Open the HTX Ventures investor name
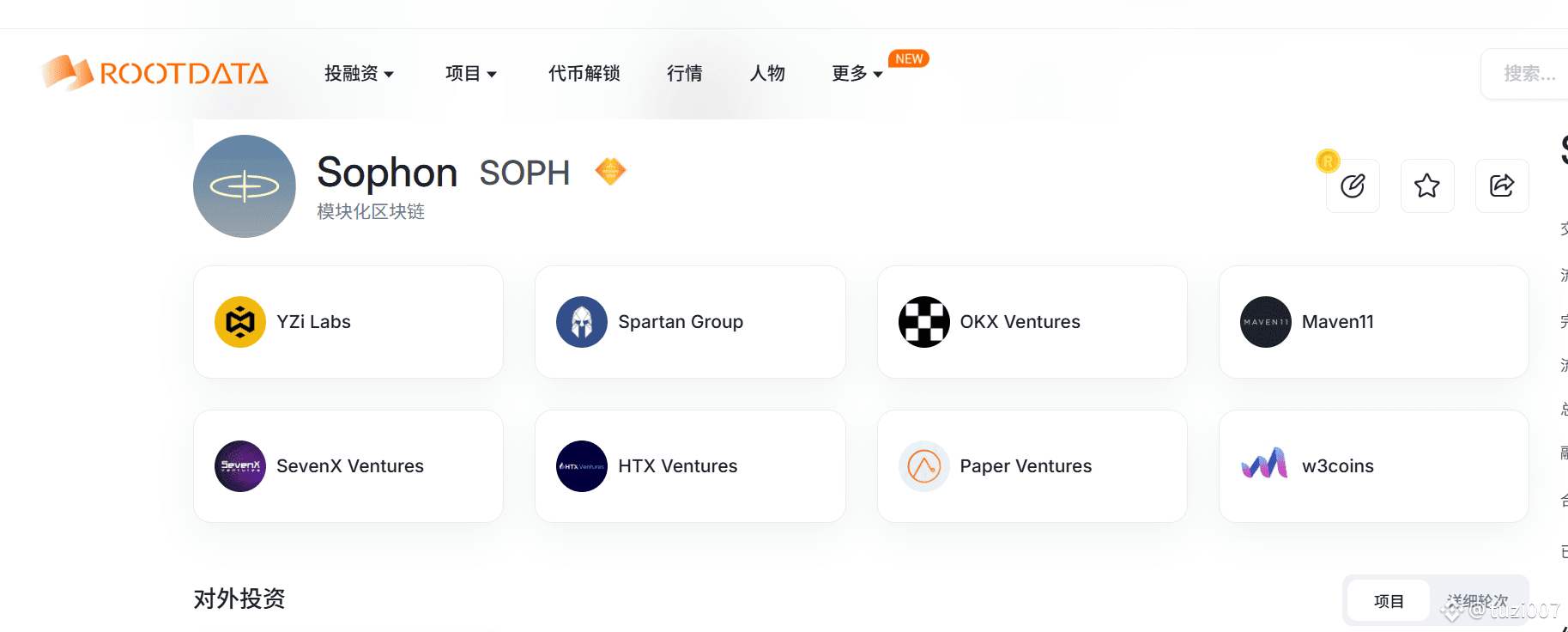 [x=678, y=466]
